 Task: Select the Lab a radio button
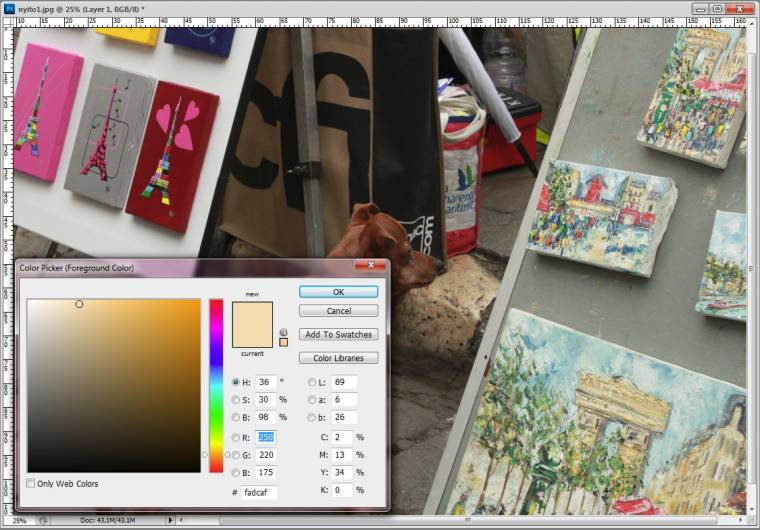coord(312,400)
